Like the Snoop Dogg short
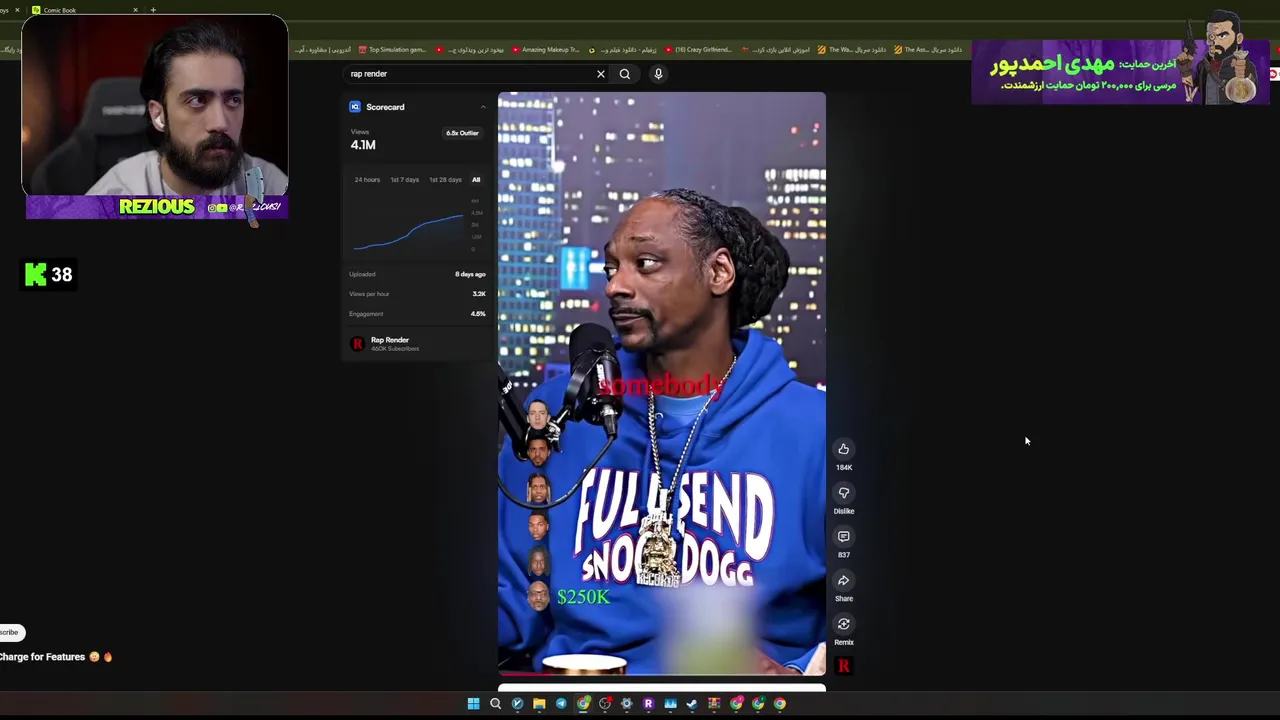The image size is (1280, 720). tap(844, 449)
